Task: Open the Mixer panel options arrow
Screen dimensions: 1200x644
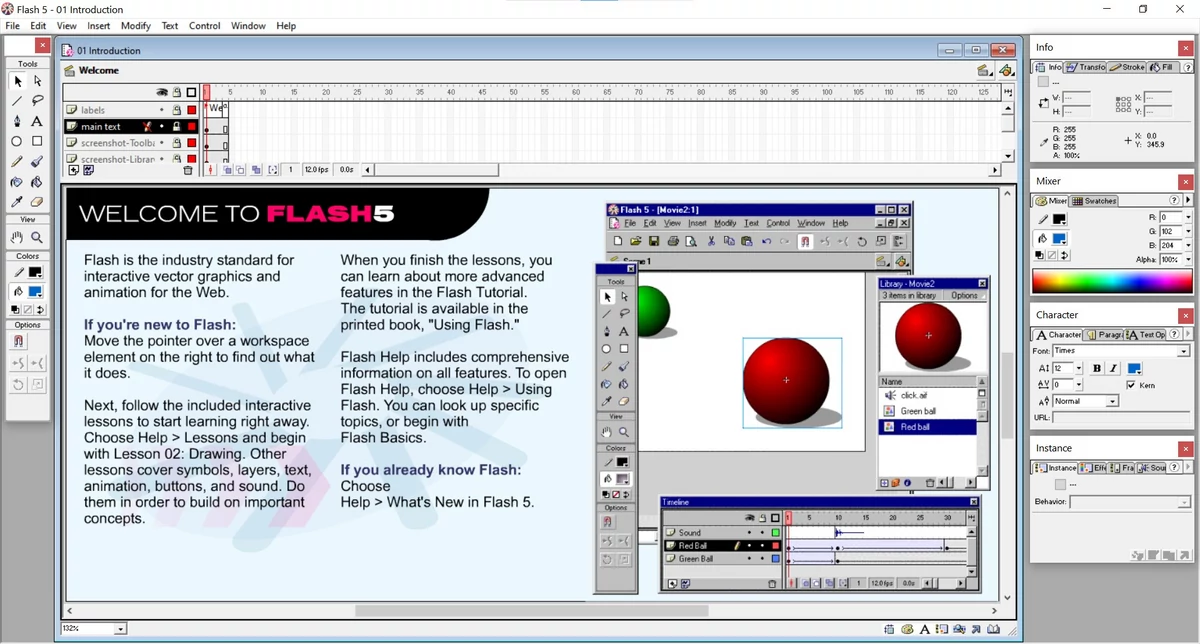Action: pyautogui.click(x=1188, y=201)
